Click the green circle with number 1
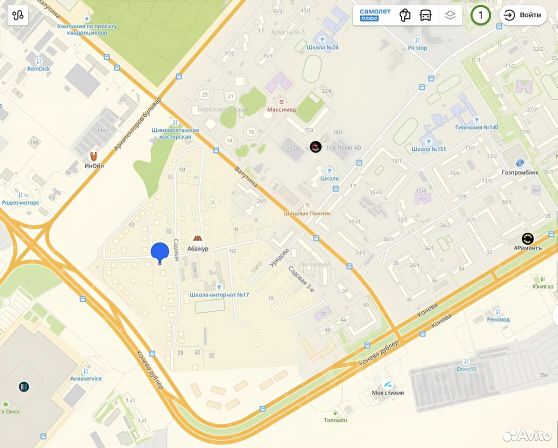This screenshot has height=448, width=558. tap(481, 15)
